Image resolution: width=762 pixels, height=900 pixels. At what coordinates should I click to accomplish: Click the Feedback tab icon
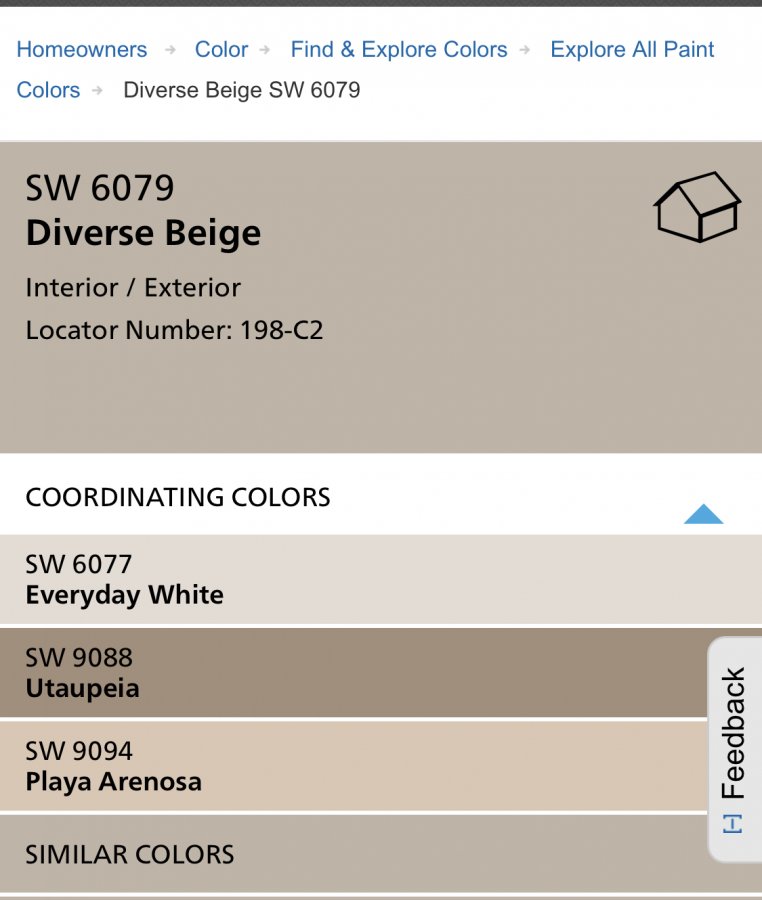(x=733, y=824)
